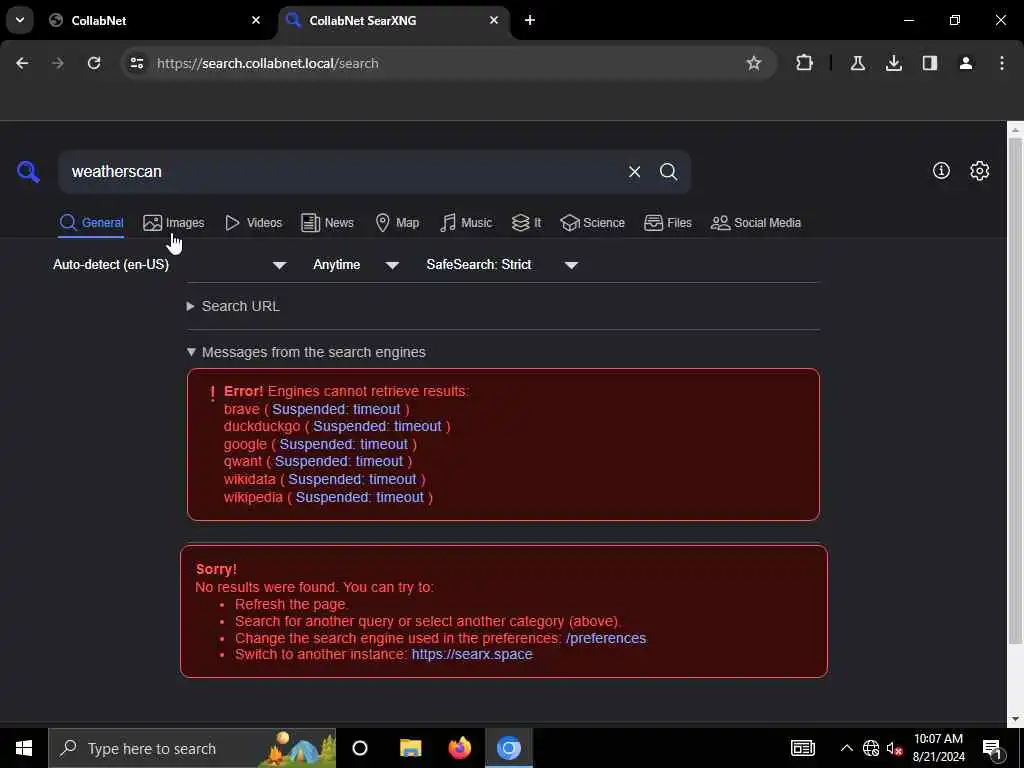Open the notification center icon
The image size is (1024, 768).
point(993,748)
